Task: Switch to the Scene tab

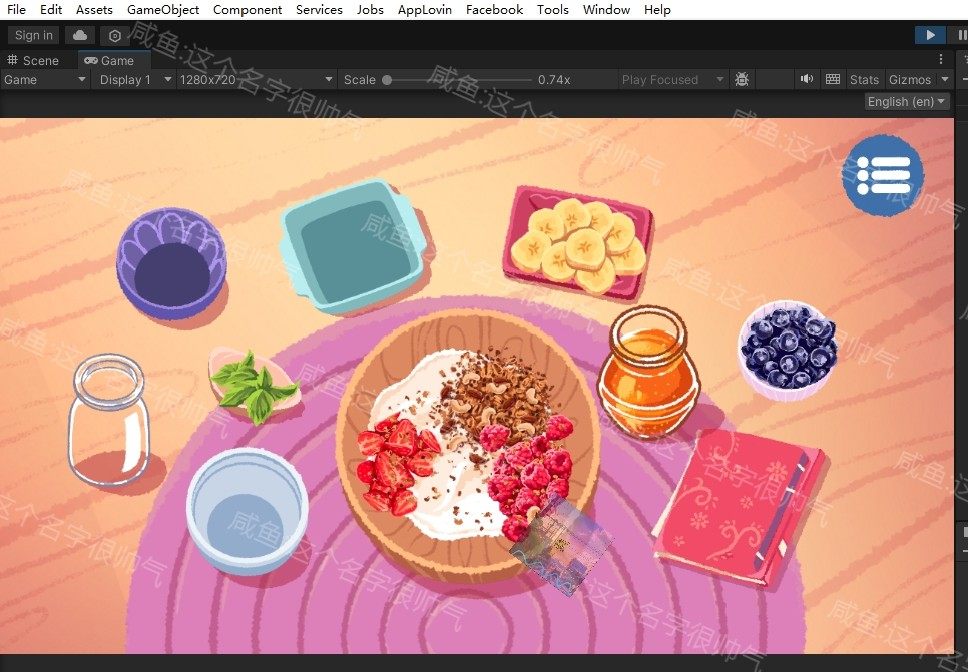Action: [x=34, y=60]
